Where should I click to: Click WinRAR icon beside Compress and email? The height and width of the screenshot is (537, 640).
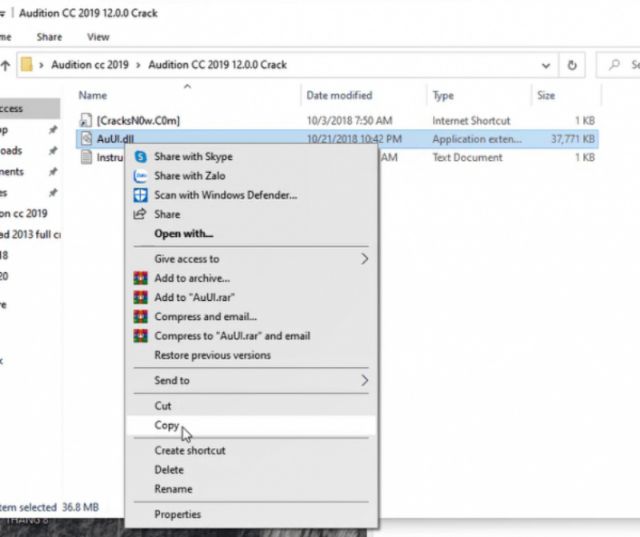point(141,317)
